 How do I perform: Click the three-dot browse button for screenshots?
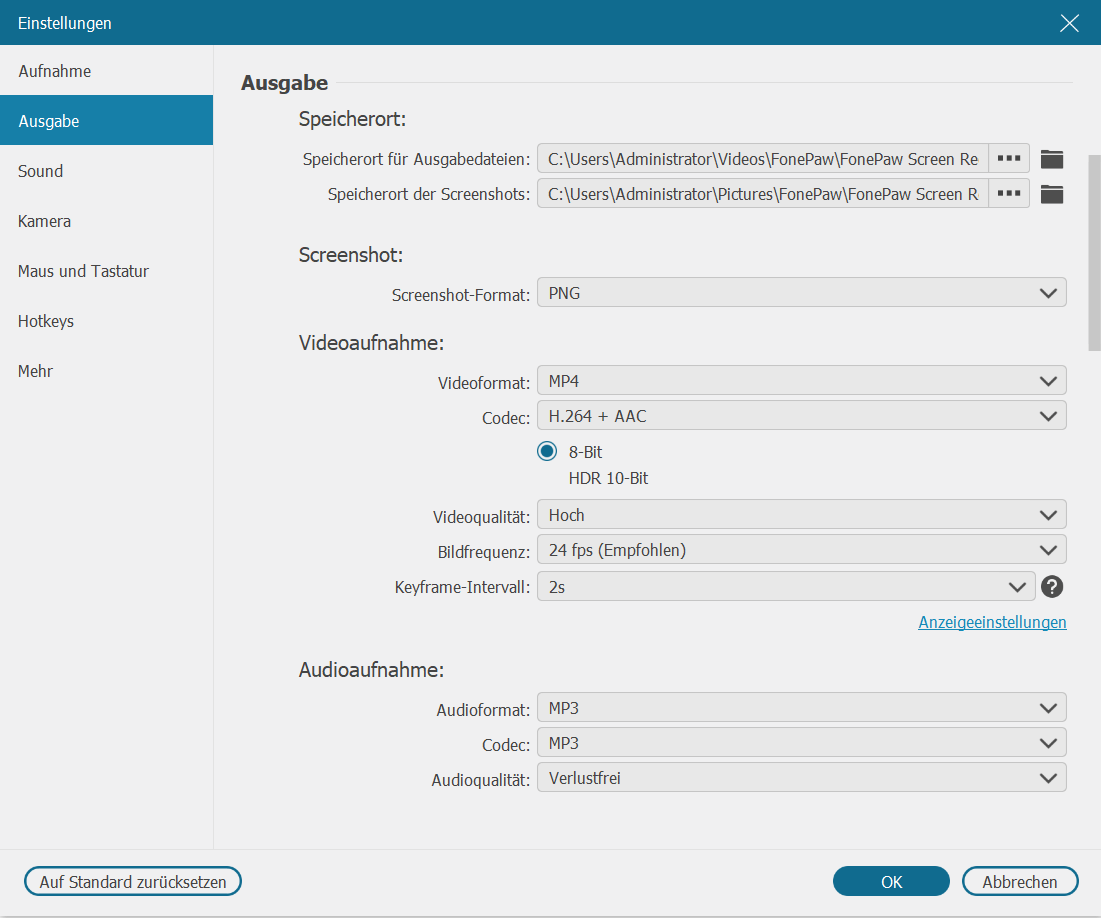point(1009,194)
